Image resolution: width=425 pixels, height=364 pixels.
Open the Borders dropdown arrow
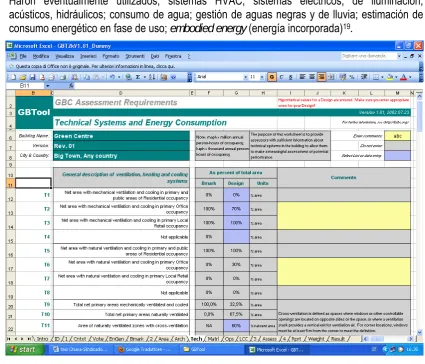click(382, 77)
